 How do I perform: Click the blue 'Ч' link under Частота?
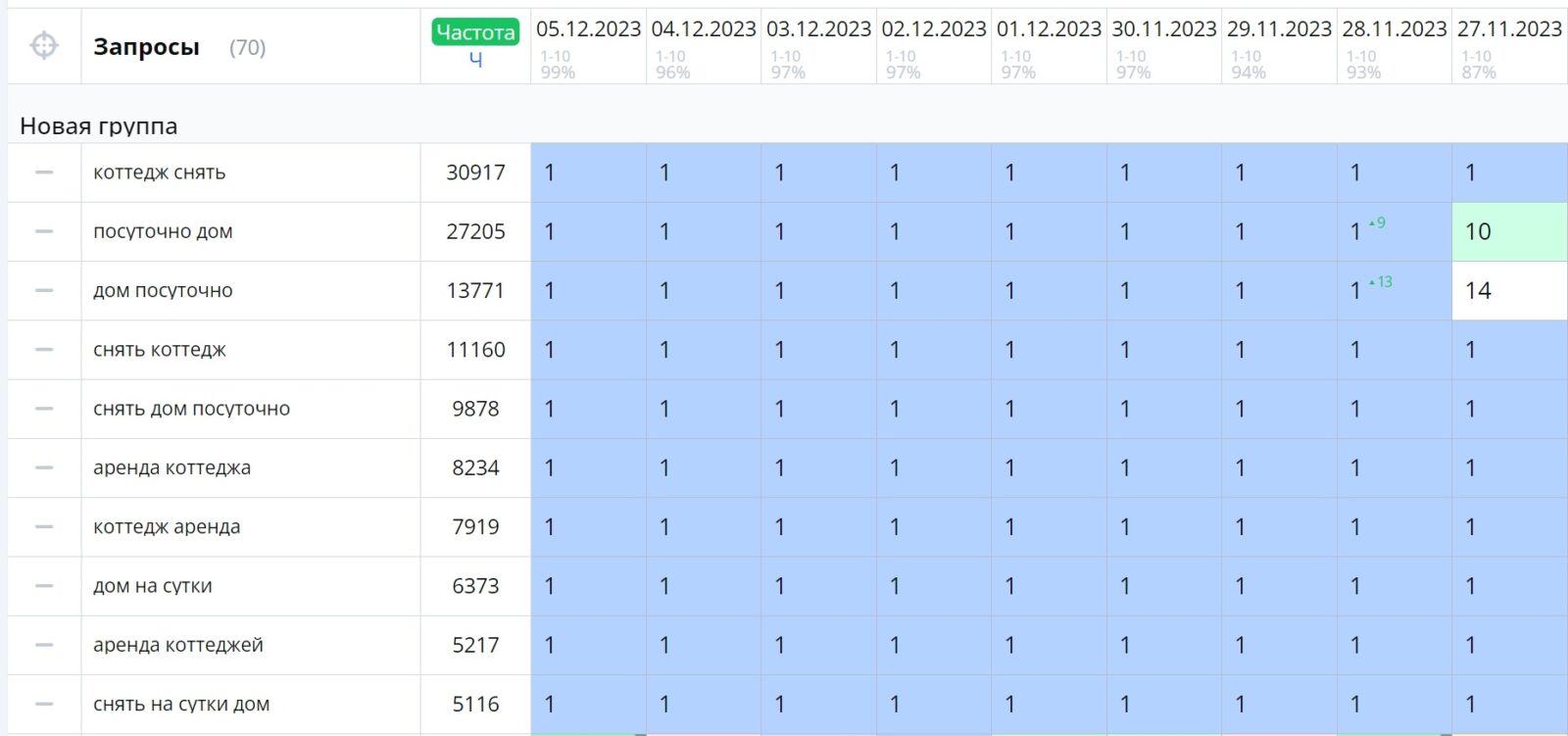click(x=475, y=60)
